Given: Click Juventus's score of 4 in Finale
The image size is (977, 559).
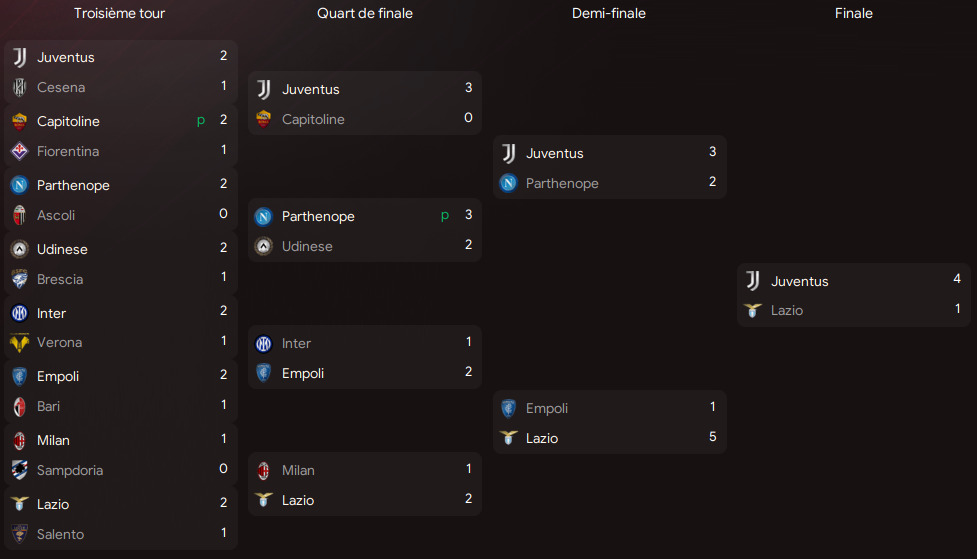Looking at the screenshot, I should click(957, 279).
